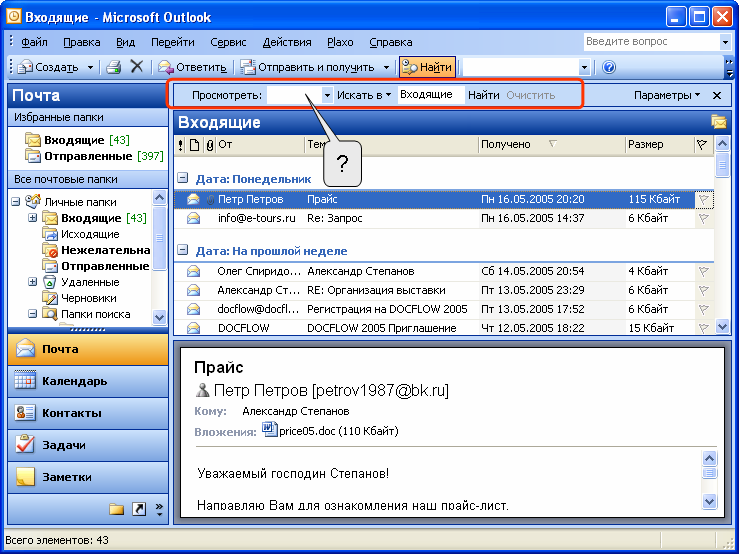
Task: Sort by attachment paperclip column header
Action: tap(210, 145)
